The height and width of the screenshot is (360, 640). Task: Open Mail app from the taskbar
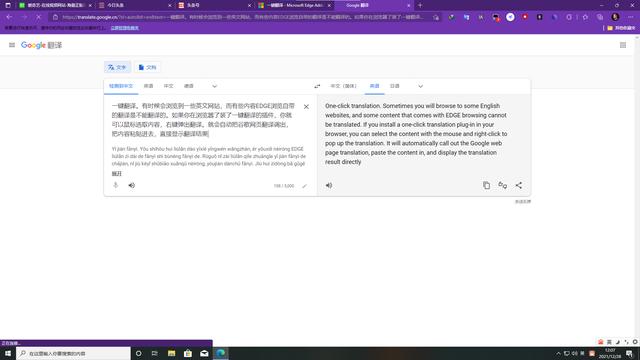pyautogui.click(x=204, y=353)
